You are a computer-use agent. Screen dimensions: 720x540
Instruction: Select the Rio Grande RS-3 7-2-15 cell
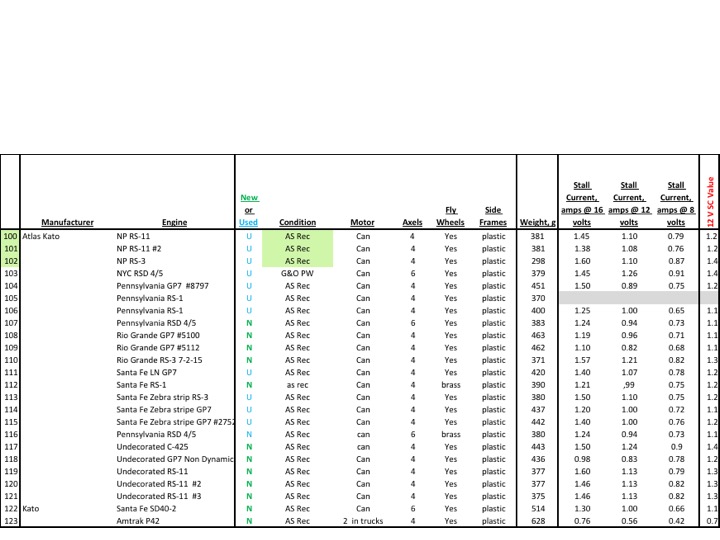159,360
